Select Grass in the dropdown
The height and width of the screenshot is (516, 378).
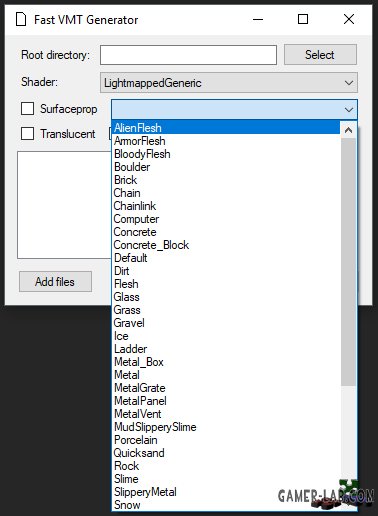coord(226,310)
